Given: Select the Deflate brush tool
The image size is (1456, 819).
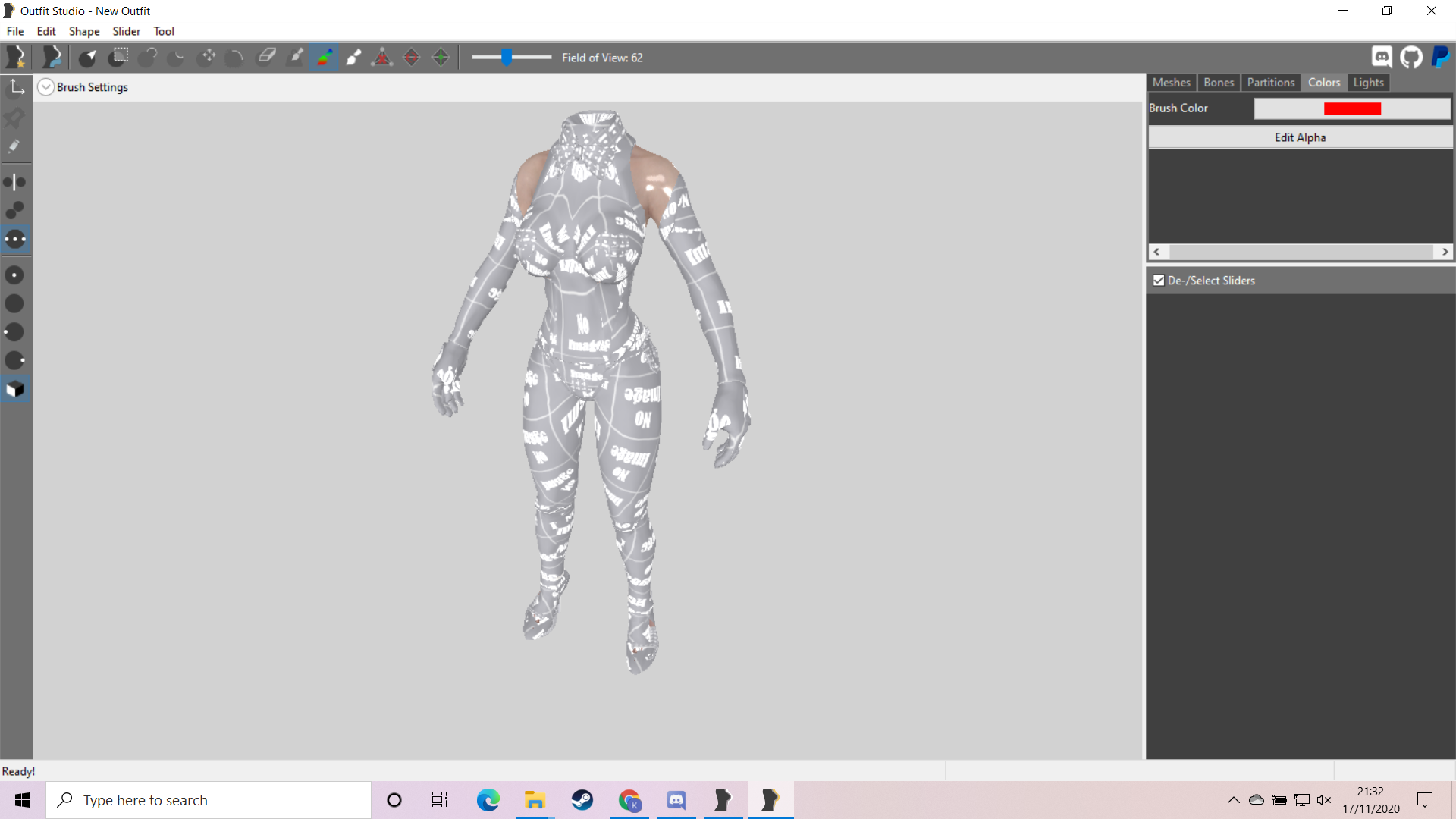Looking at the screenshot, I should coord(176,58).
